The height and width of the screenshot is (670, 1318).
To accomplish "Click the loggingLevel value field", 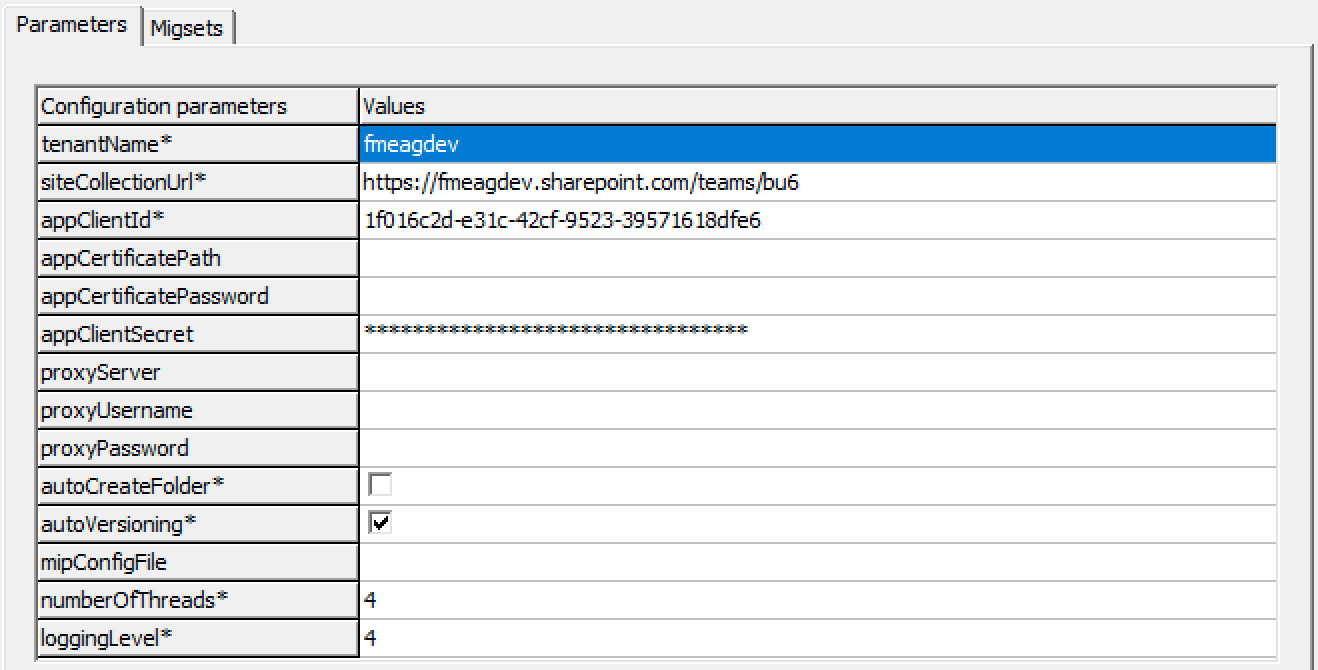I will point(816,638).
